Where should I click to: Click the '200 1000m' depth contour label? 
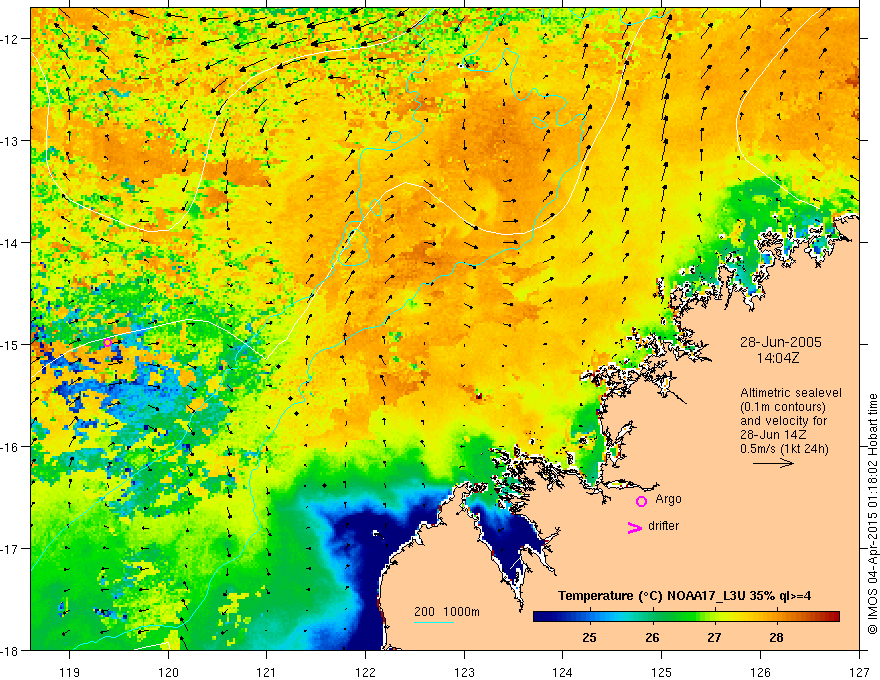point(447,612)
